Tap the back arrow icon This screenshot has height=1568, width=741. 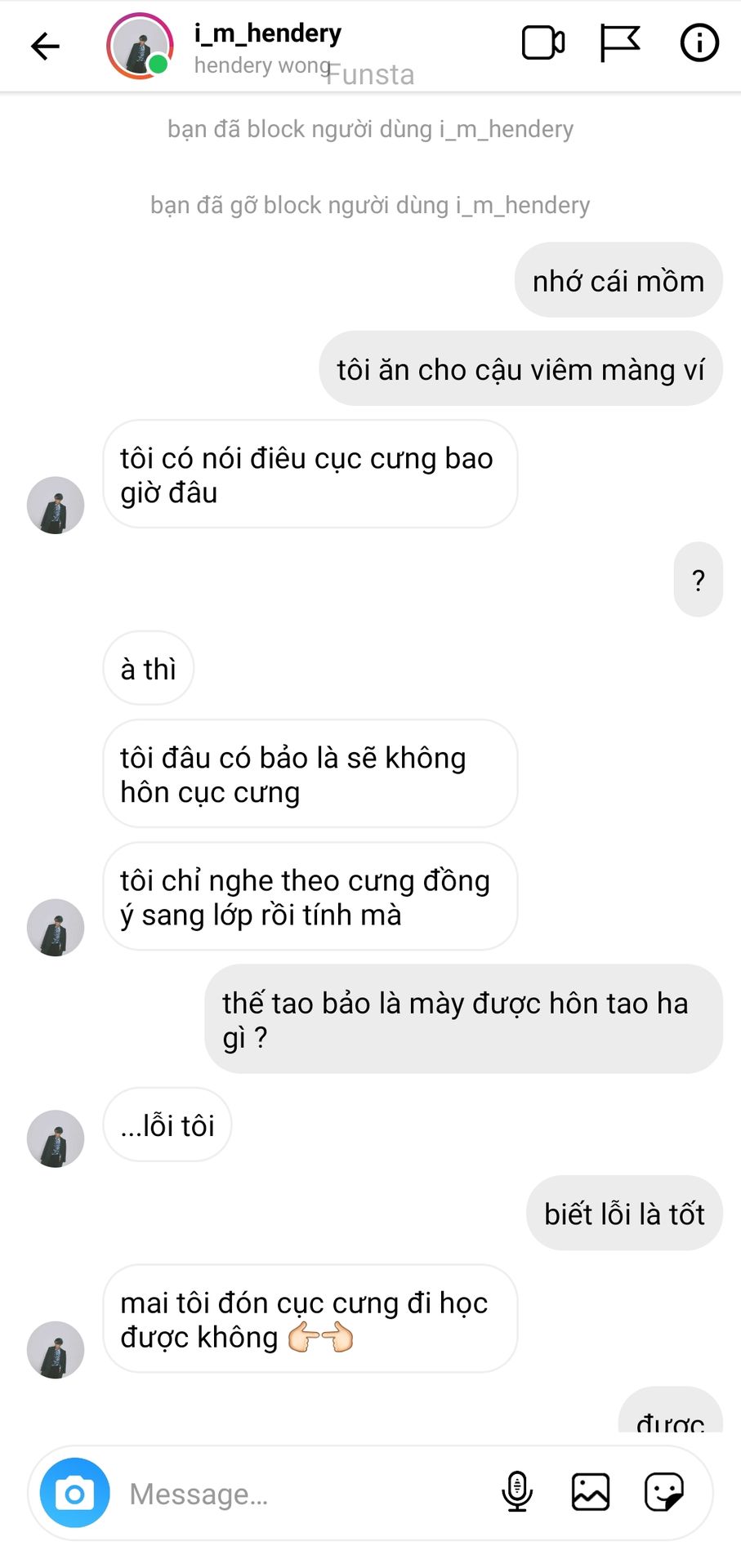45,46
